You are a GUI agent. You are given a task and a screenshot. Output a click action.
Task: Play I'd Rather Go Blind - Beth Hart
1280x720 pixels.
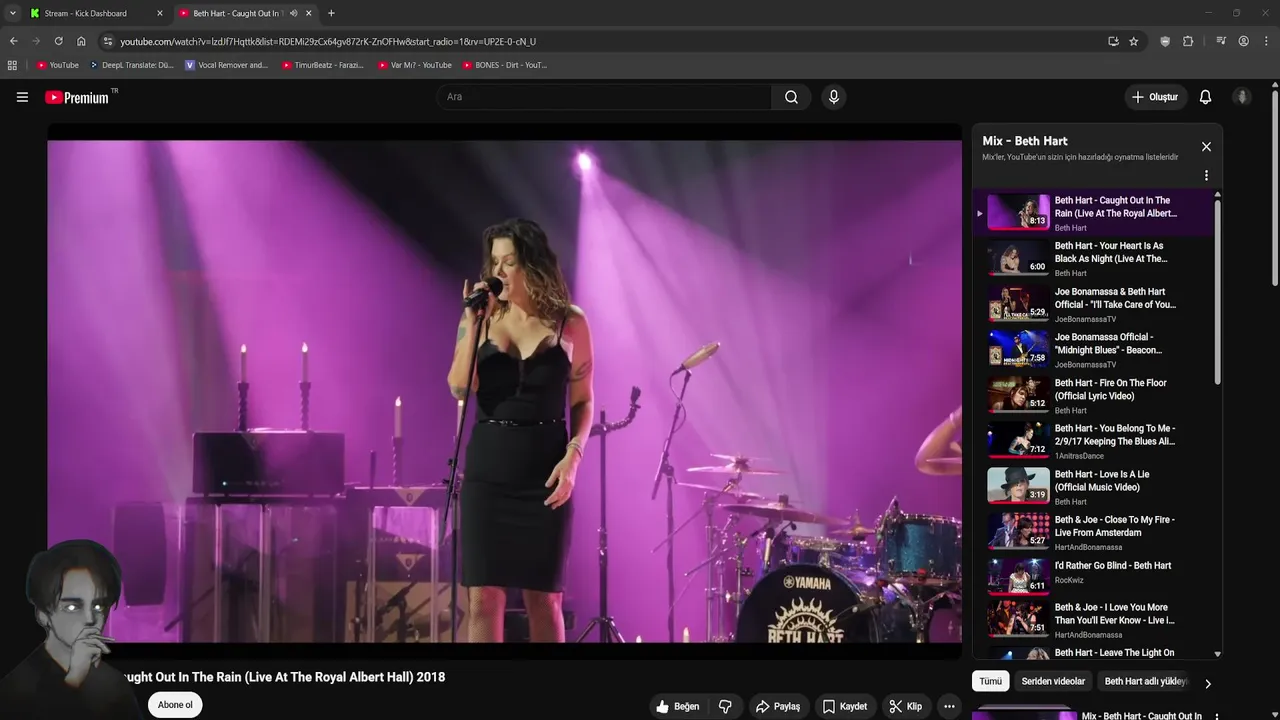[1093, 577]
